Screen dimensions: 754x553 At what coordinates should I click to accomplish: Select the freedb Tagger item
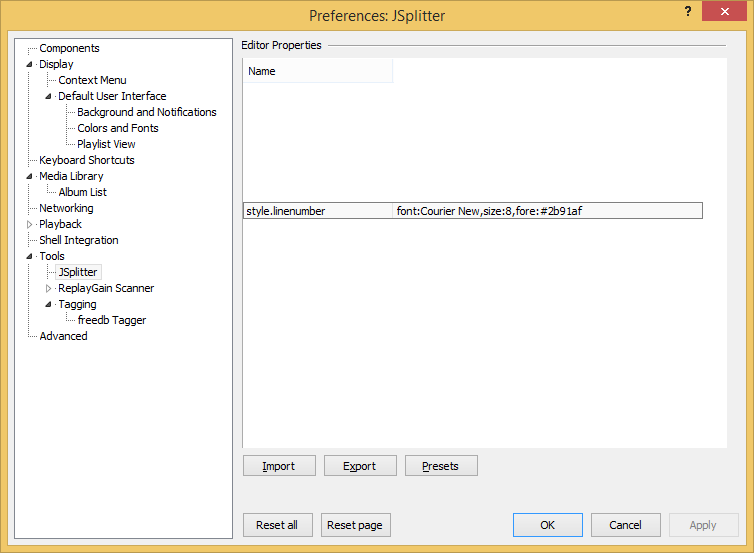click(x=111, y=320)
